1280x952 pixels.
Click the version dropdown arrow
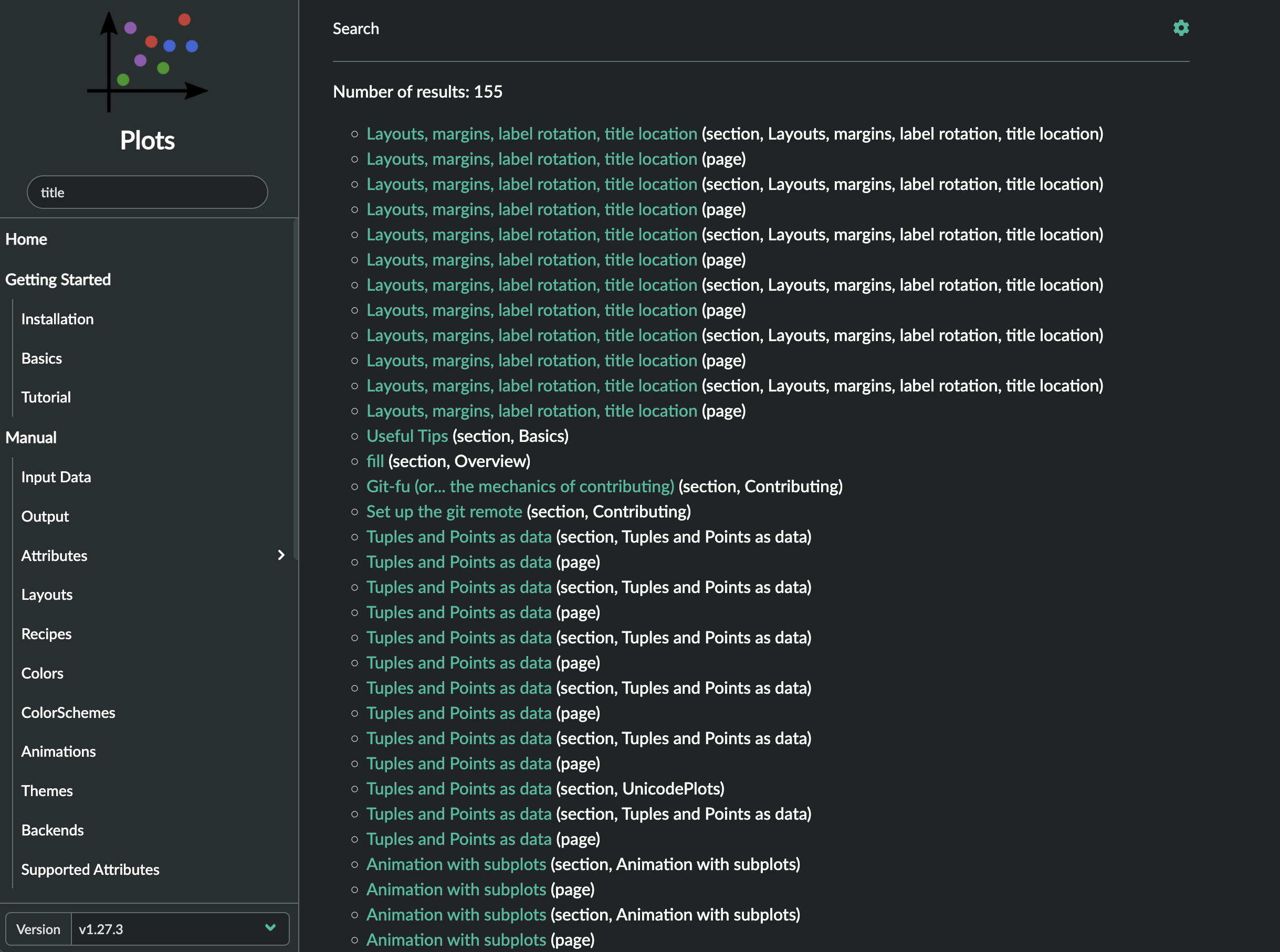[270, 928]
